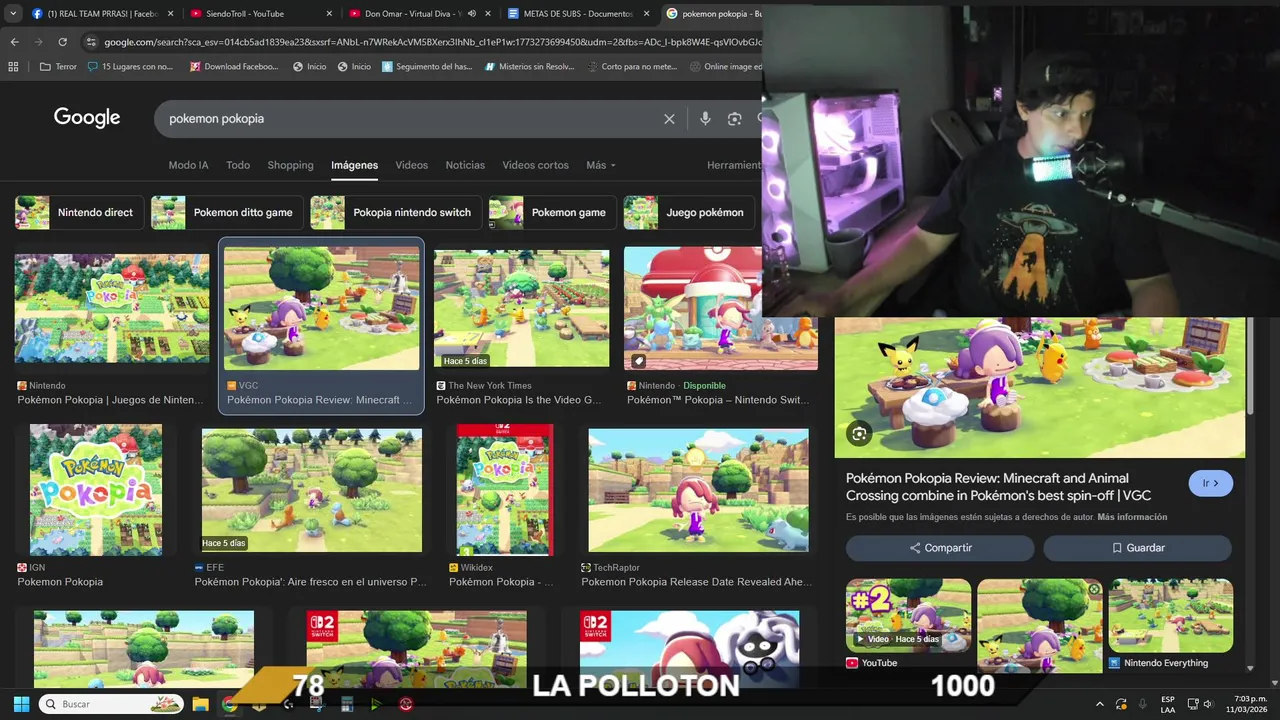Switch to METAS DE SUBS document tab

click(x=578, y=14)
